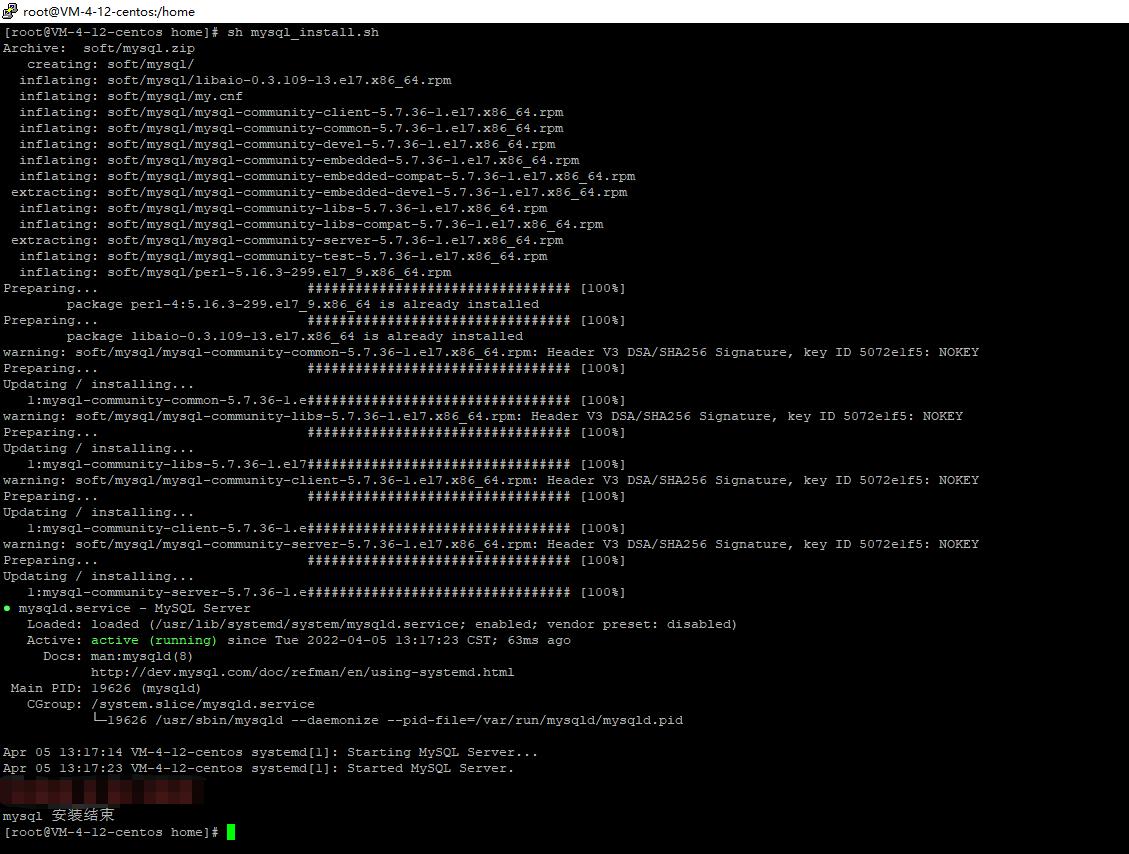Click the green mysqld.service status dot
Viewport: 1129px width, 854px height.
point(8,608)
